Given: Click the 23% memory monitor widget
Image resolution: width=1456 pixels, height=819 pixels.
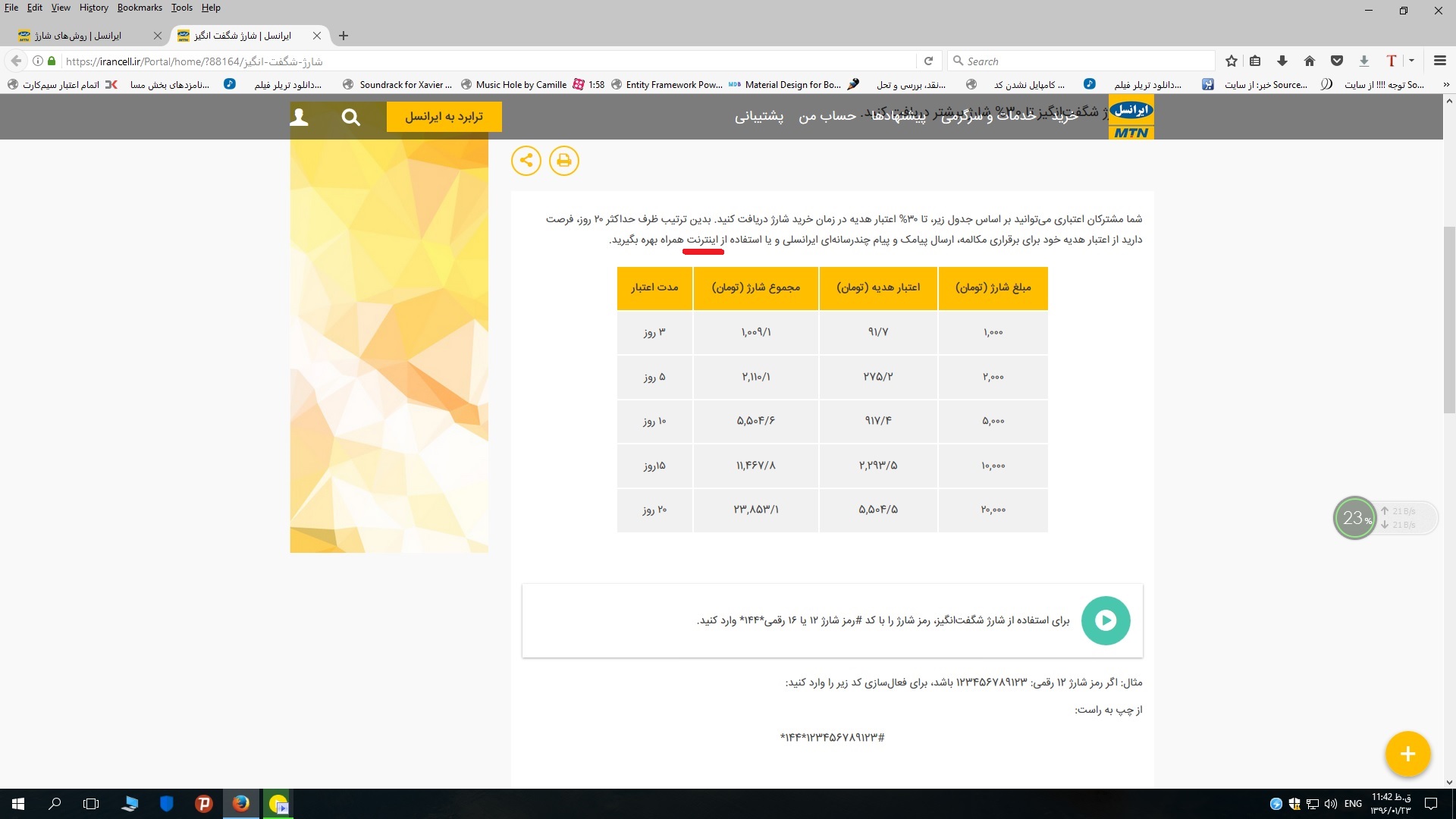Looking at the screenshot, I should (1354, 518).
